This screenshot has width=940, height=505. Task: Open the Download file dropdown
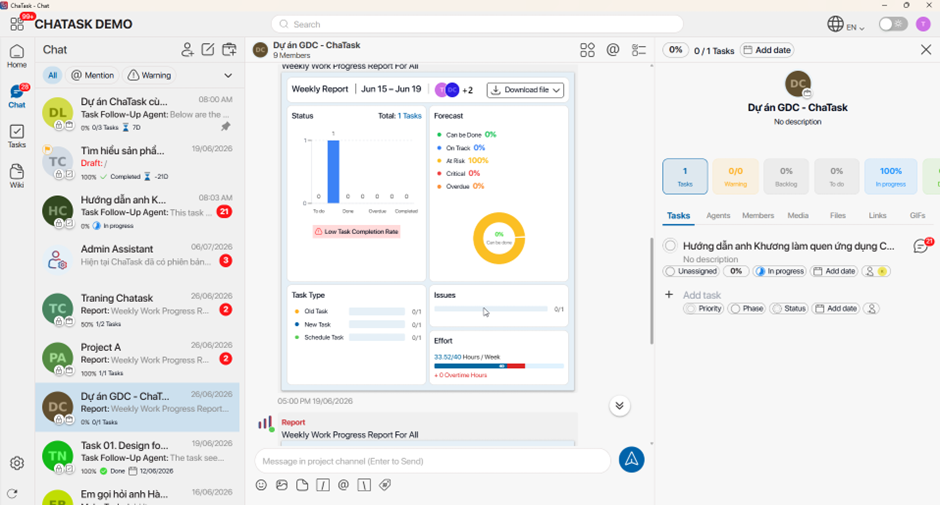525,90
